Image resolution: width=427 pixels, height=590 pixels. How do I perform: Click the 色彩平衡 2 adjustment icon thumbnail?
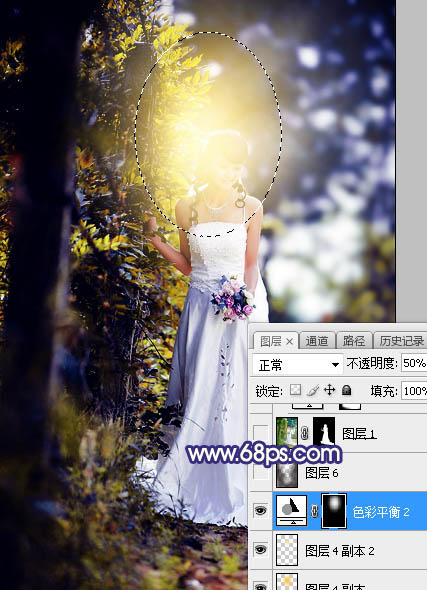point(292,511)
